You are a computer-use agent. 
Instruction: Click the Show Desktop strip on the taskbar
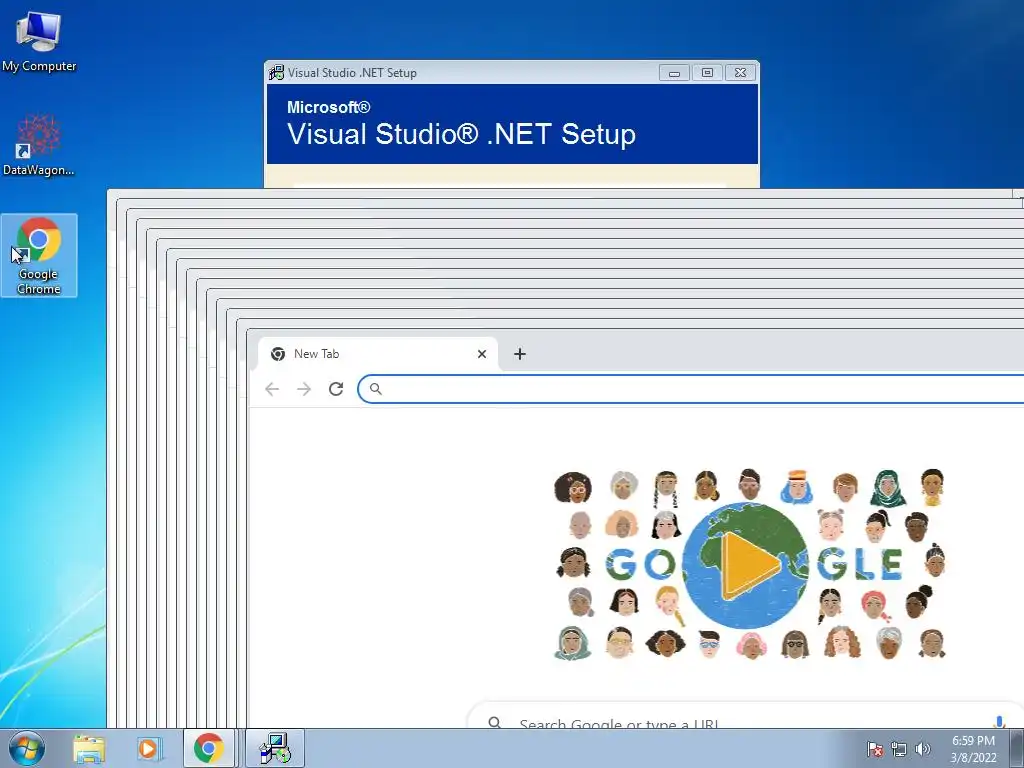[x=1017, y=748]
